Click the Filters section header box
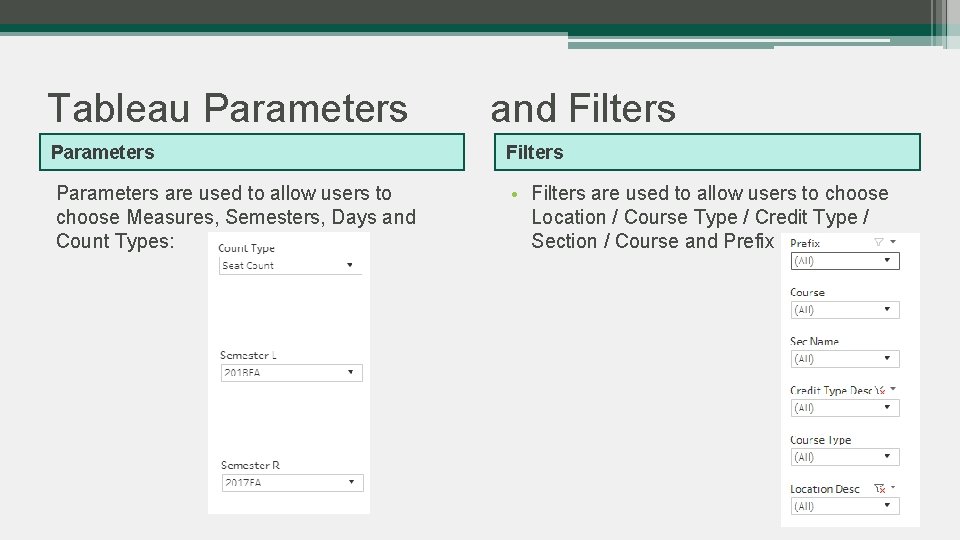 (x=707, y=152)
